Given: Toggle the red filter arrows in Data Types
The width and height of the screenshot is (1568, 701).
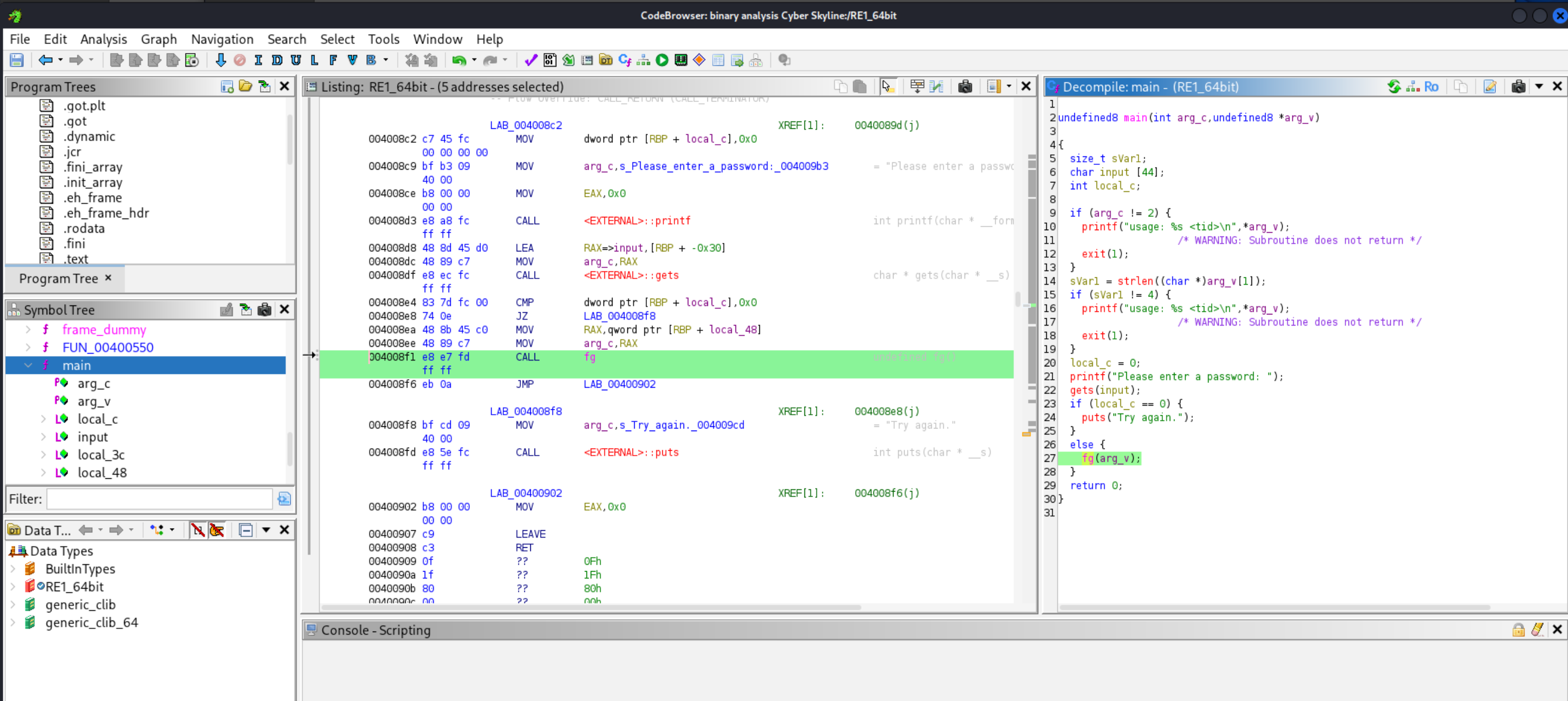Looking at the screenshot, I should tap(197, 530).
